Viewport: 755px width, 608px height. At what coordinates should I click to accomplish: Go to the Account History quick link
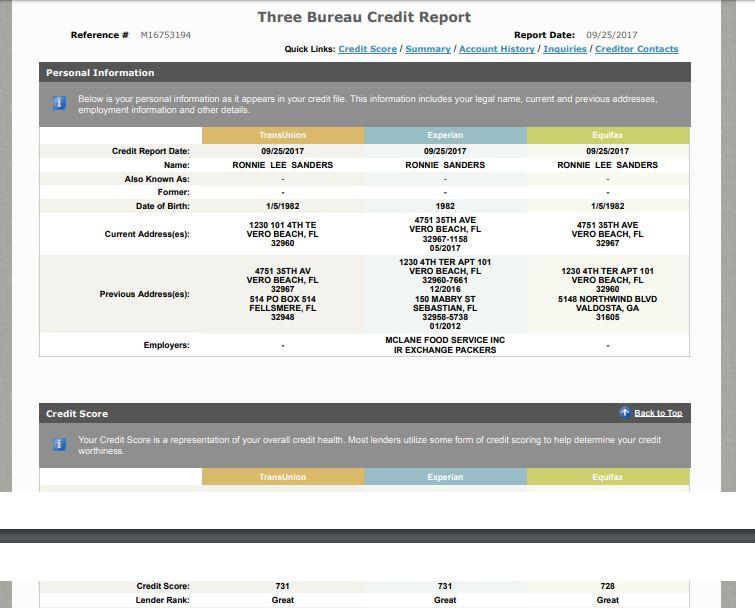click(497, 49)
